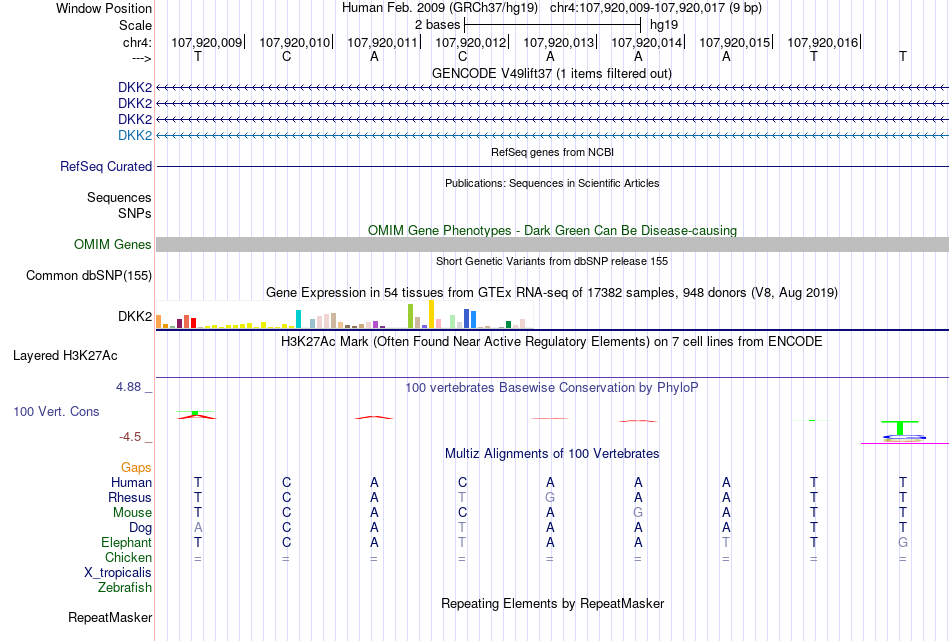The height and width of the screenshot is (641, 950).
Task: Click the Mouse 'G' mismatch base
Action: point(638,513)
